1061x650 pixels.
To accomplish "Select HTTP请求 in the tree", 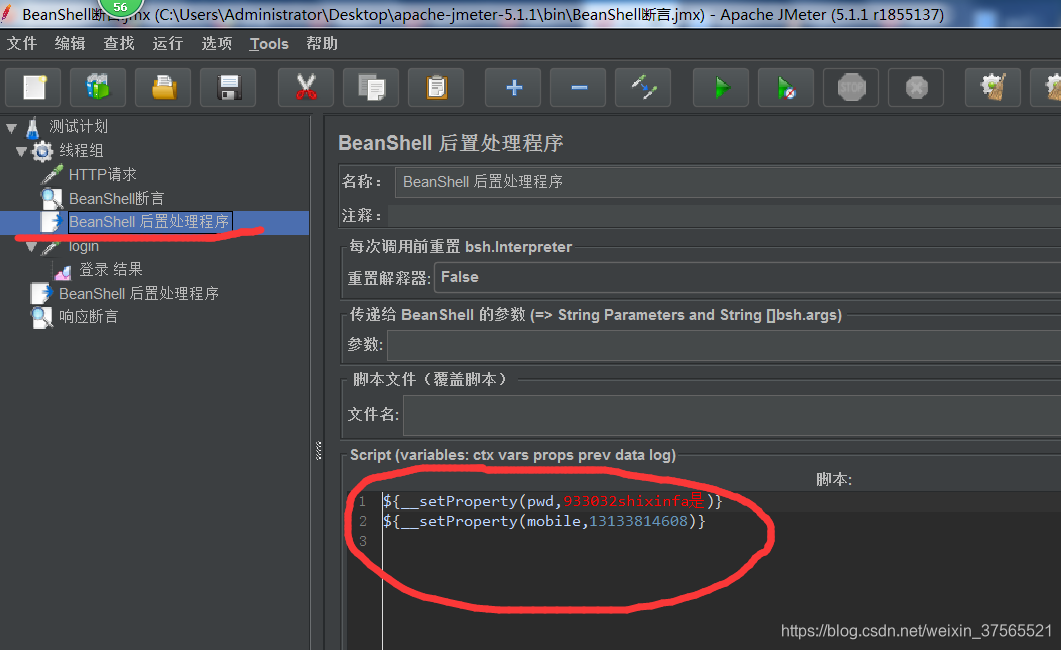I will (x=103, y=175).
